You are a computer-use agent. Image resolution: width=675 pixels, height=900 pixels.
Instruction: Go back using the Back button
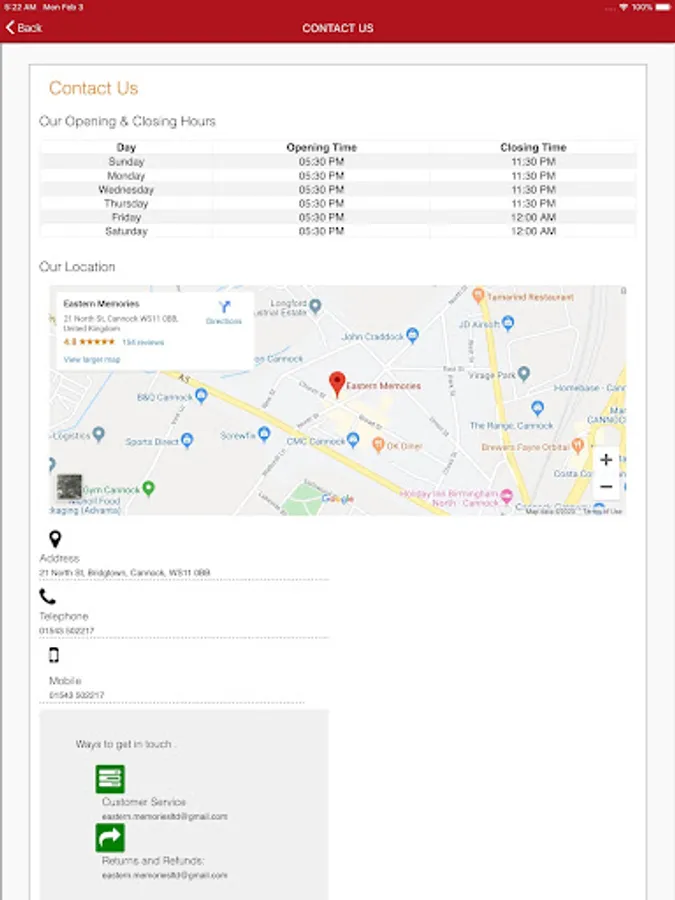24,28
